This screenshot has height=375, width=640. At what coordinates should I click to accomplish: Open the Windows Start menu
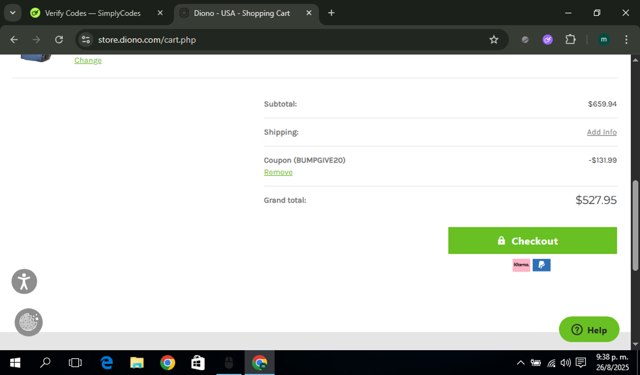15,362
